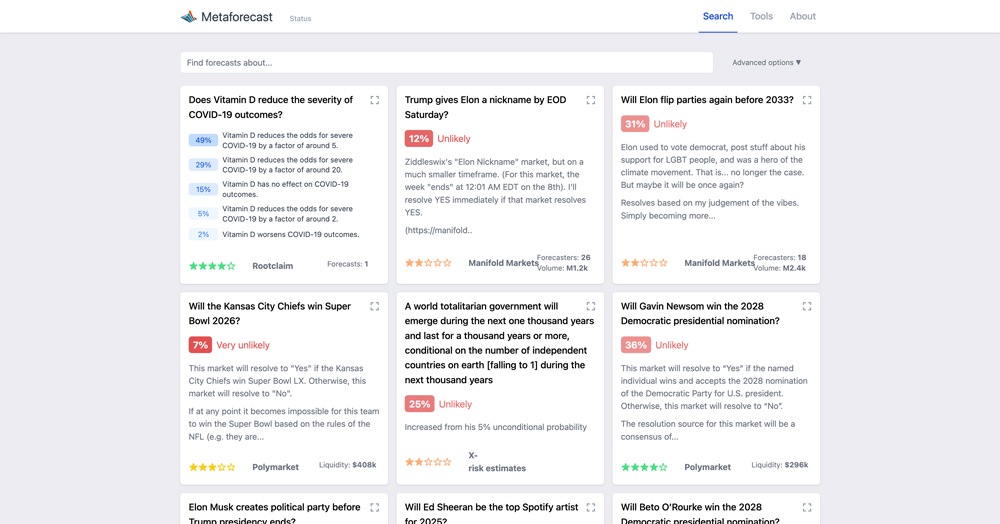This screenshot has height=524, width=1000.
Task: Switch to the Tools tab
Action: 761,17
